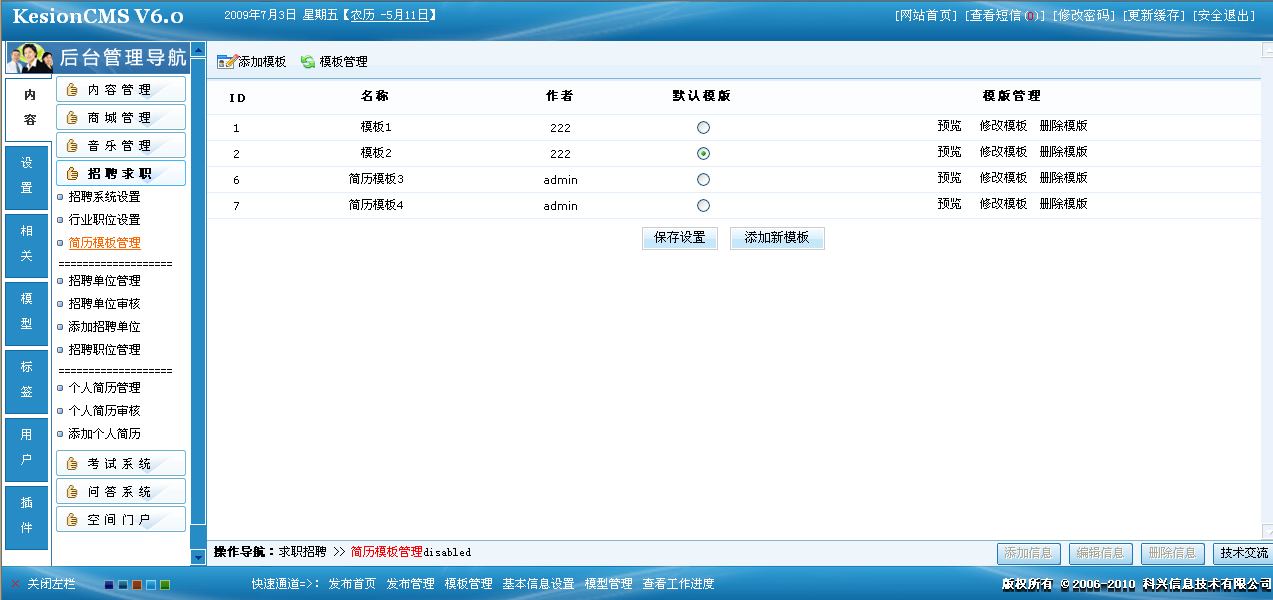Open the 问答系统 section
1273x600 pixels.
point(121,490)
